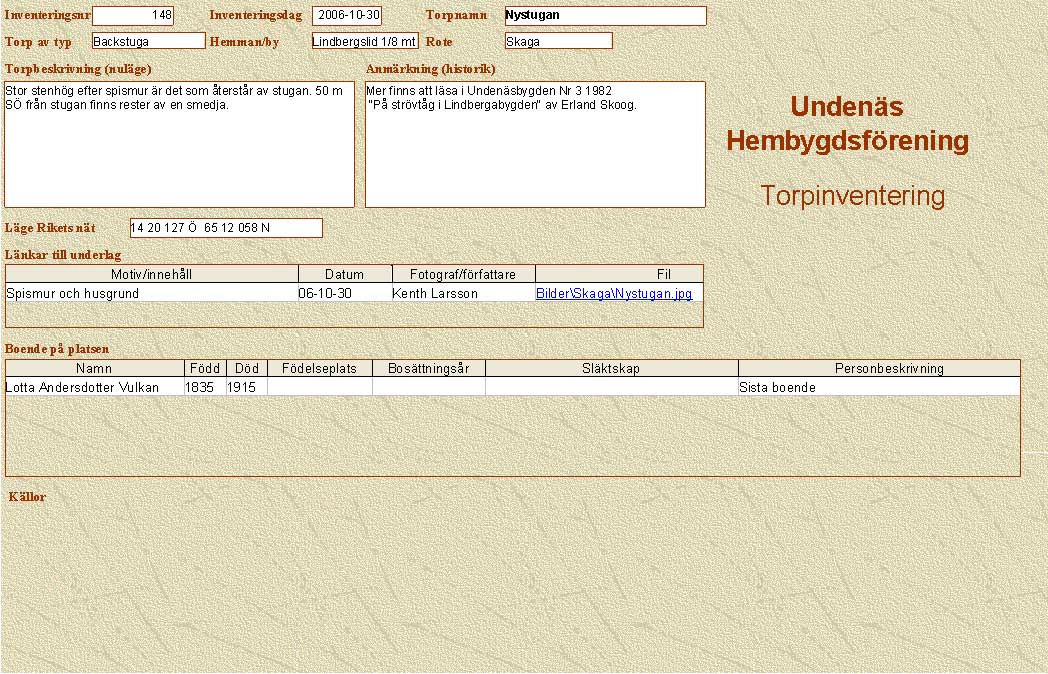
Task: Click the Motiv/innehåll column header
Action: point(152,274)
